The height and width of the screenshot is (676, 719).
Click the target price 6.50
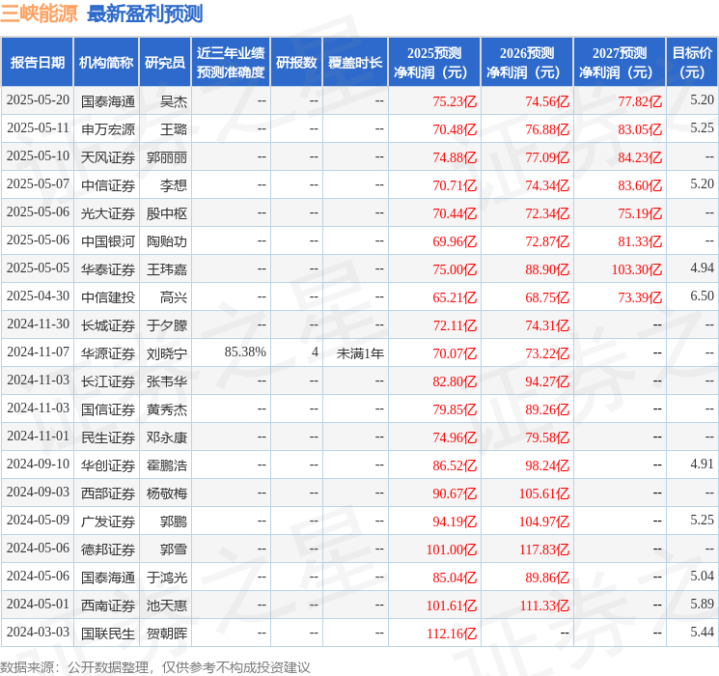pyautogui.click(x=702, y=296)
